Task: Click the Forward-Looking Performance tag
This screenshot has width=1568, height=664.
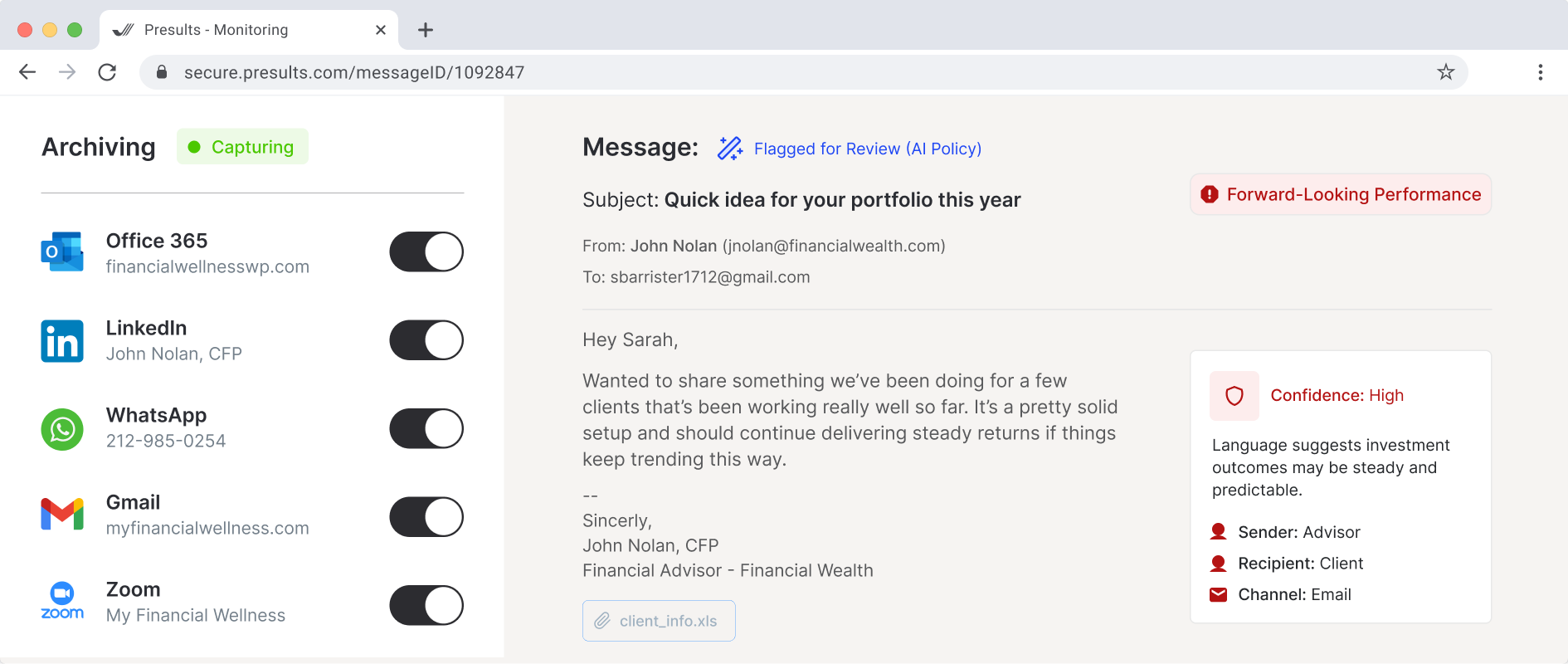Action: tap(1341, 194)
